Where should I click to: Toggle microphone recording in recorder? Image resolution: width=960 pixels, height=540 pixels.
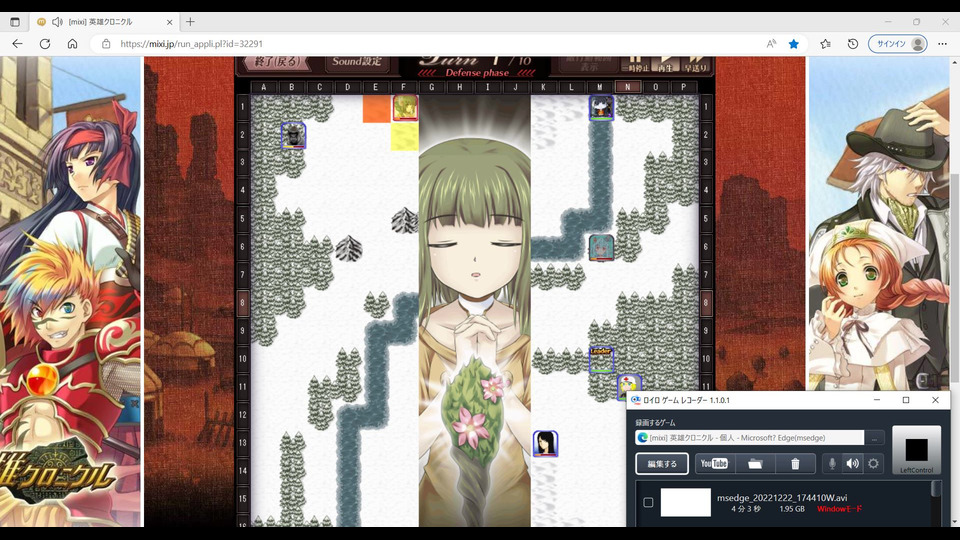(832, 463)
